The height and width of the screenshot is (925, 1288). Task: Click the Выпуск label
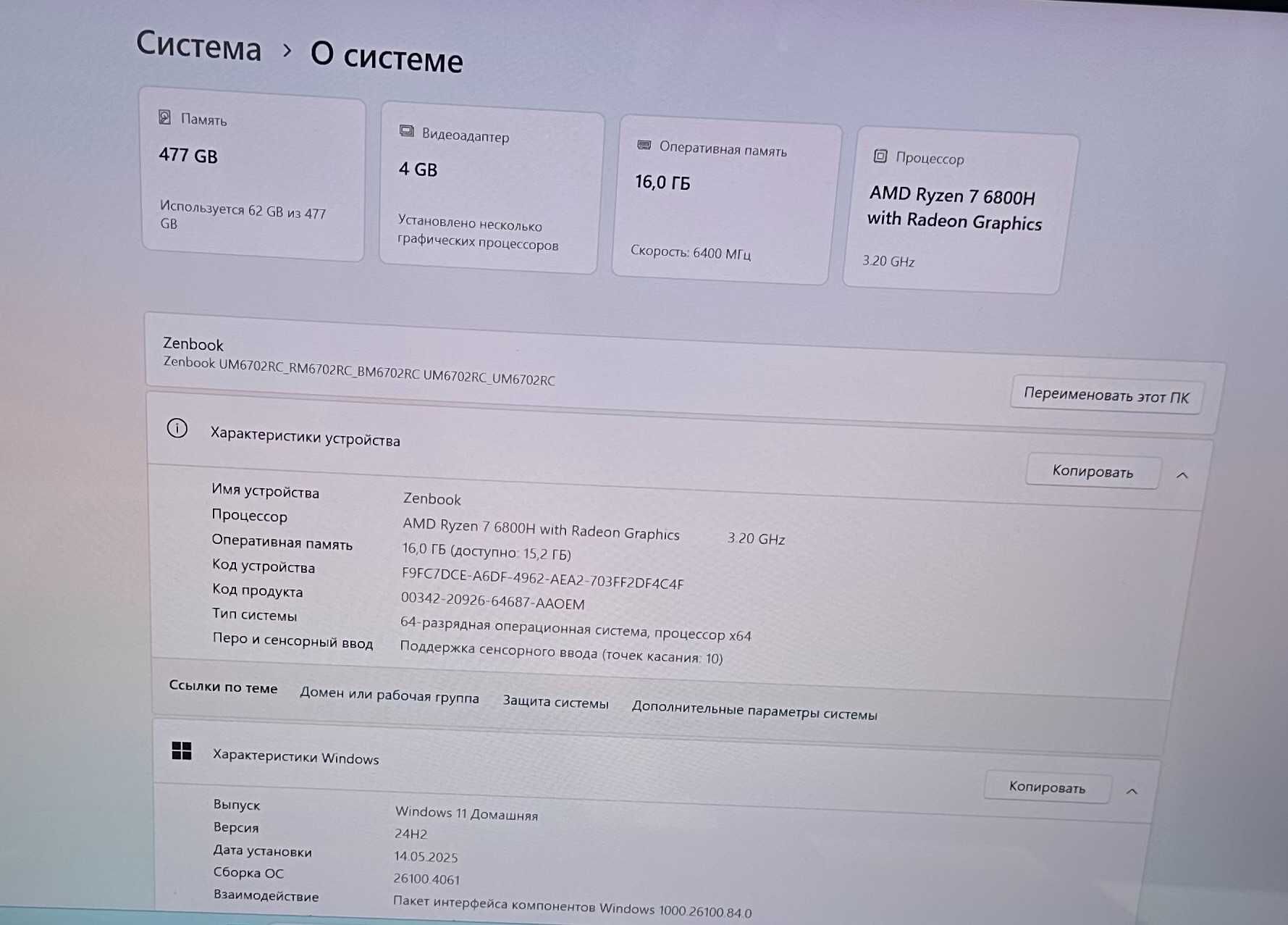click(237, 805)
